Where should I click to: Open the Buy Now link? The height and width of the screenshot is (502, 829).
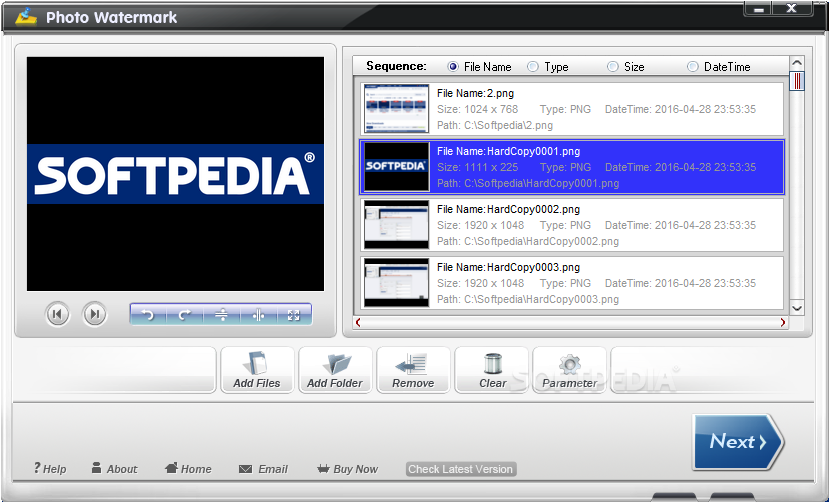347,469
